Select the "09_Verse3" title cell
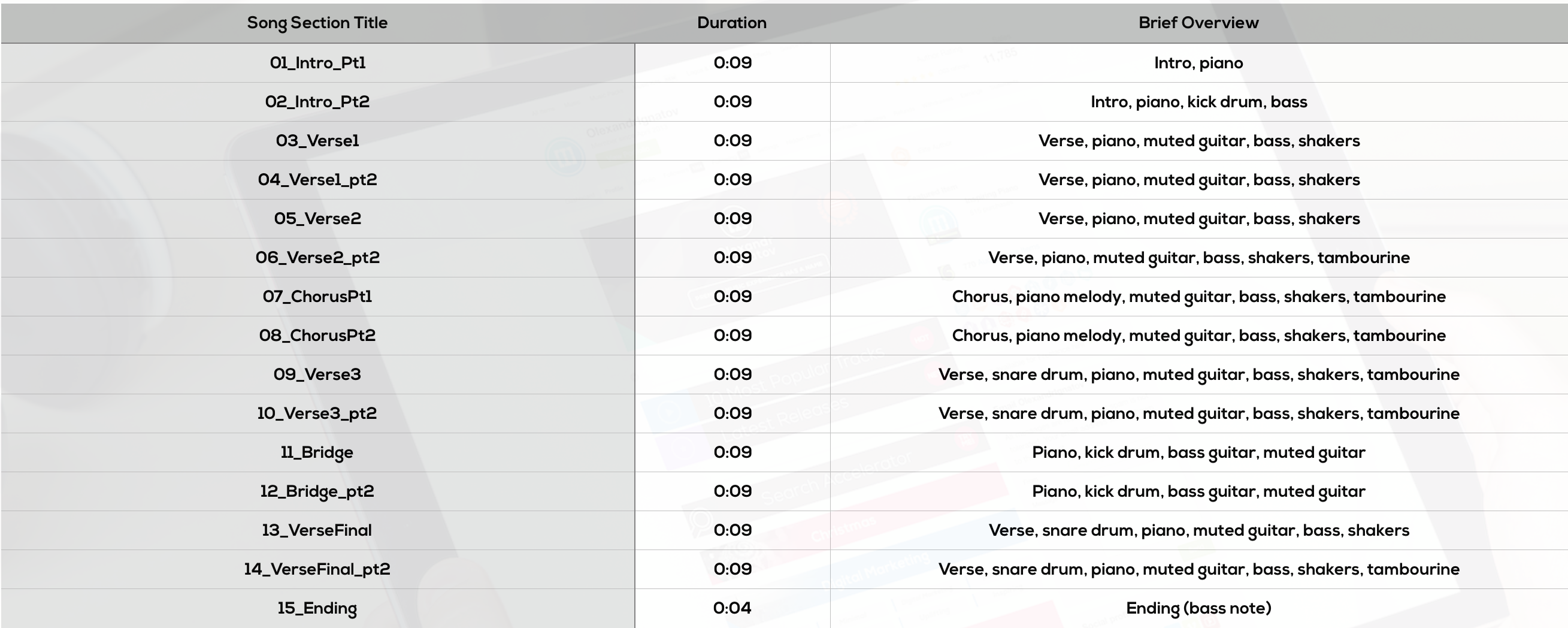This screenshot has width=1568, height=628. tap(317, 375)
